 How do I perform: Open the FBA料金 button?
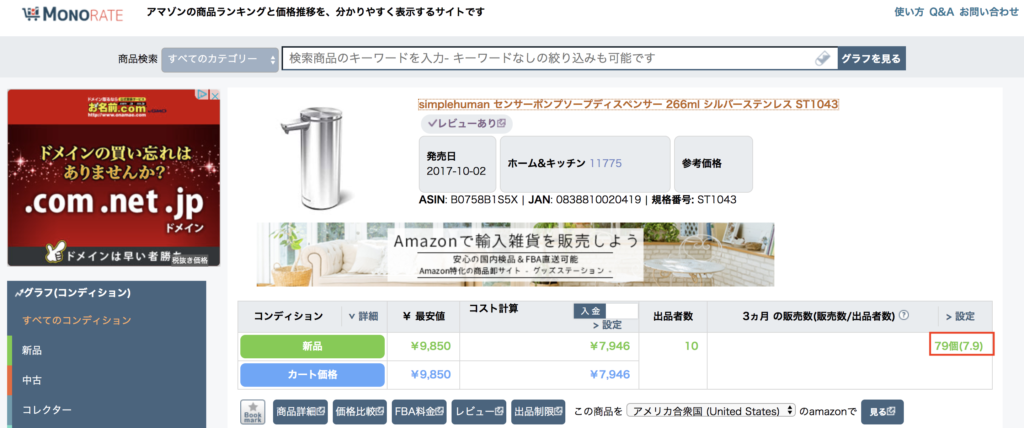coord(419,412)
